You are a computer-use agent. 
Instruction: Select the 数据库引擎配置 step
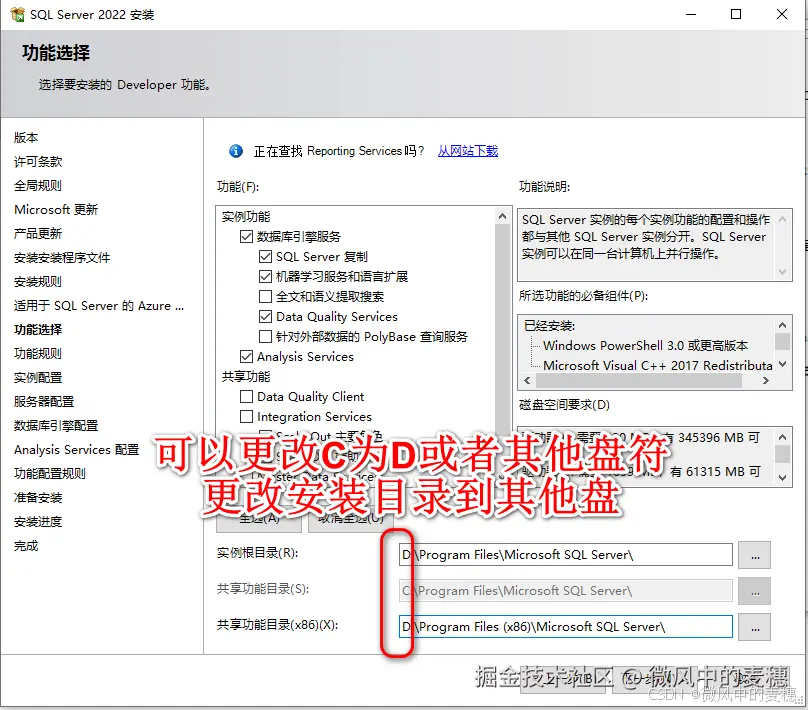tap(56, 426)
